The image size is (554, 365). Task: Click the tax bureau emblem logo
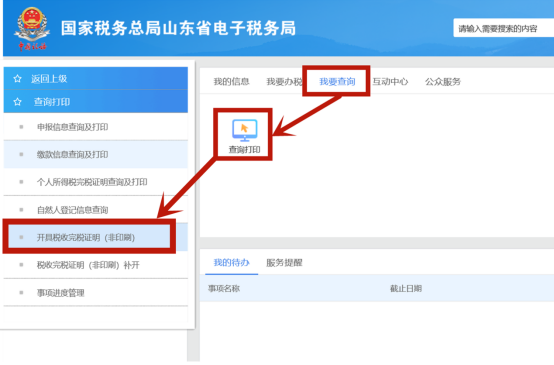pyautogui.click(x=32, y=28)
